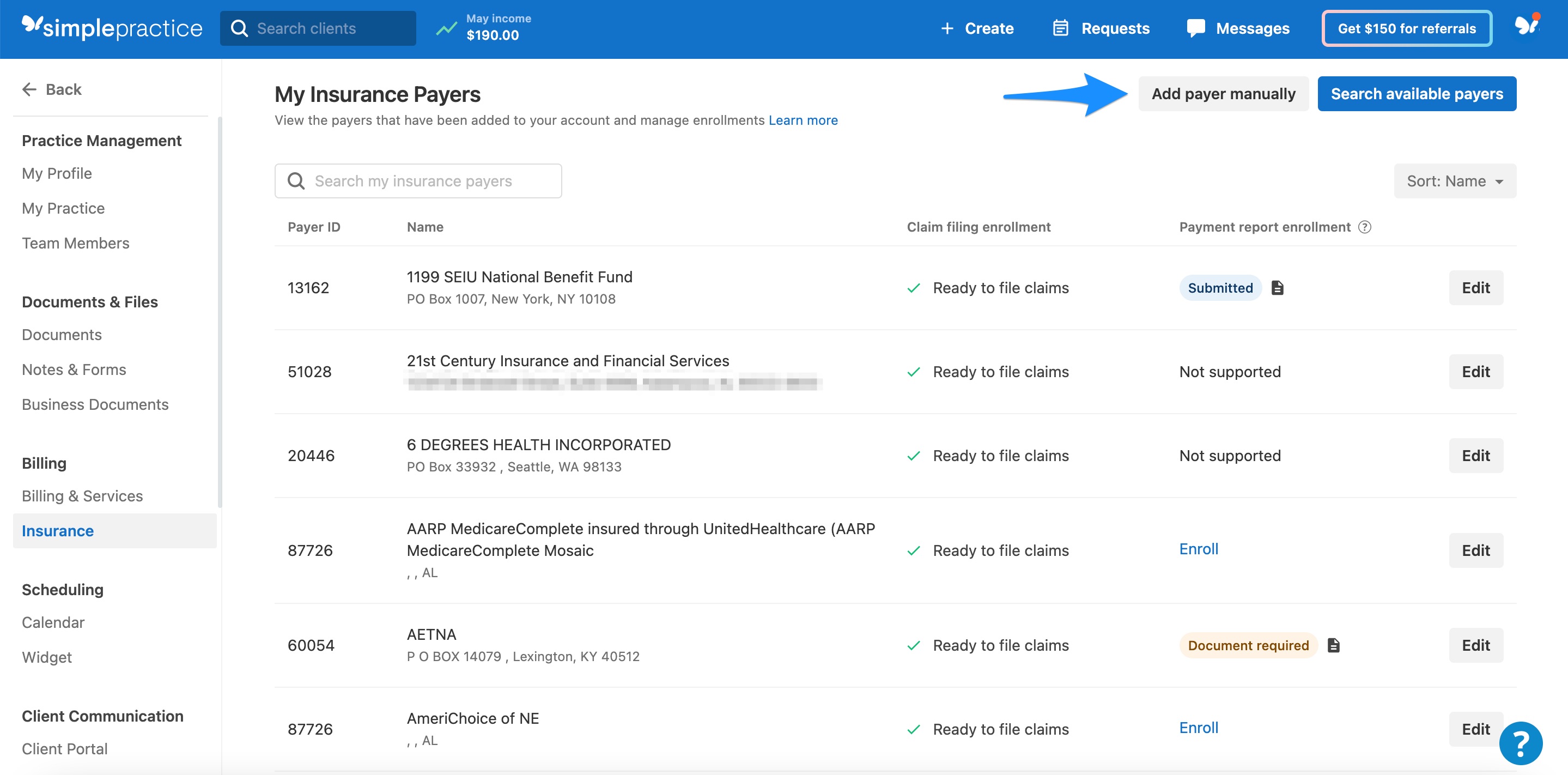Click the Messages chat bubble icon

click(x=1195, y=28)
